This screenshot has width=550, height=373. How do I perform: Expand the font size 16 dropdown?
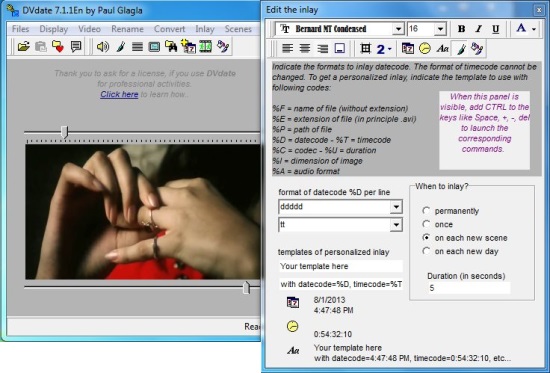coord(440,29)
